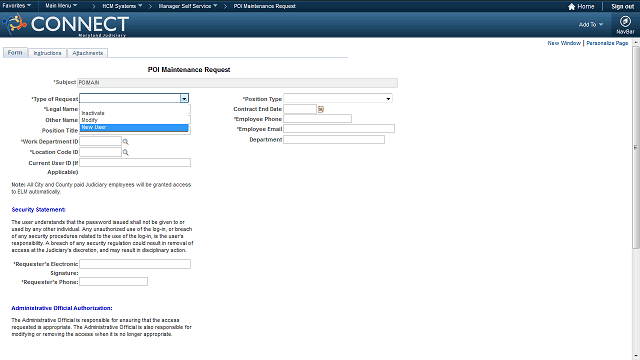Open HCM Systems breadcrumb menu
The width and height of the screenshot is (640, 360).
[122, 6]
